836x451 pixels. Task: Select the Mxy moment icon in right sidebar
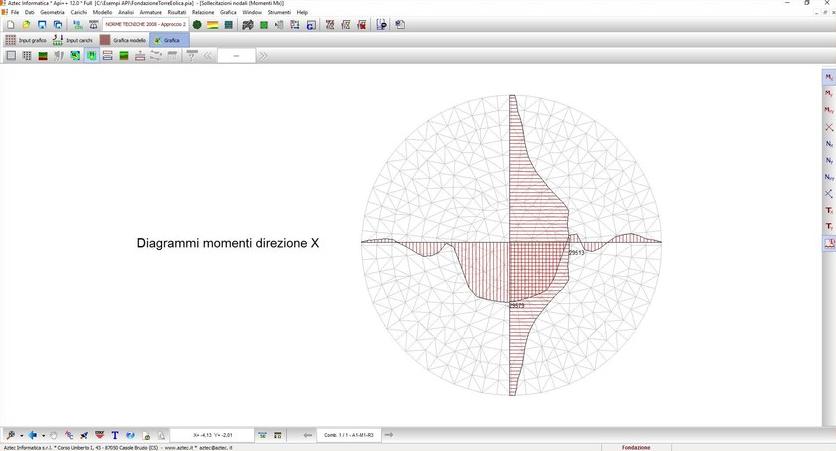[x=829, y=110]
